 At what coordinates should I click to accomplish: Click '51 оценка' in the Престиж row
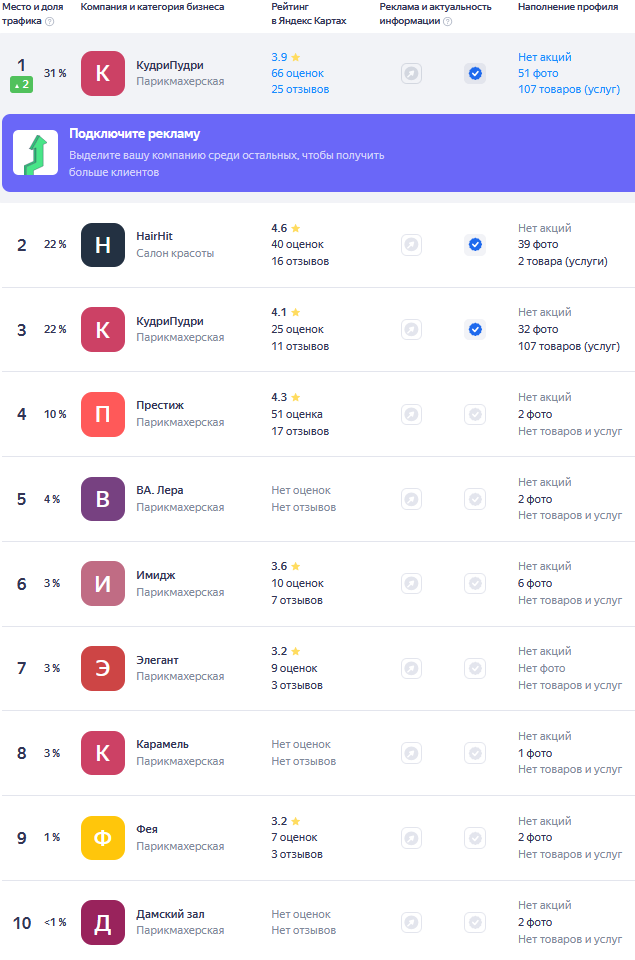(x=297, y=414)
